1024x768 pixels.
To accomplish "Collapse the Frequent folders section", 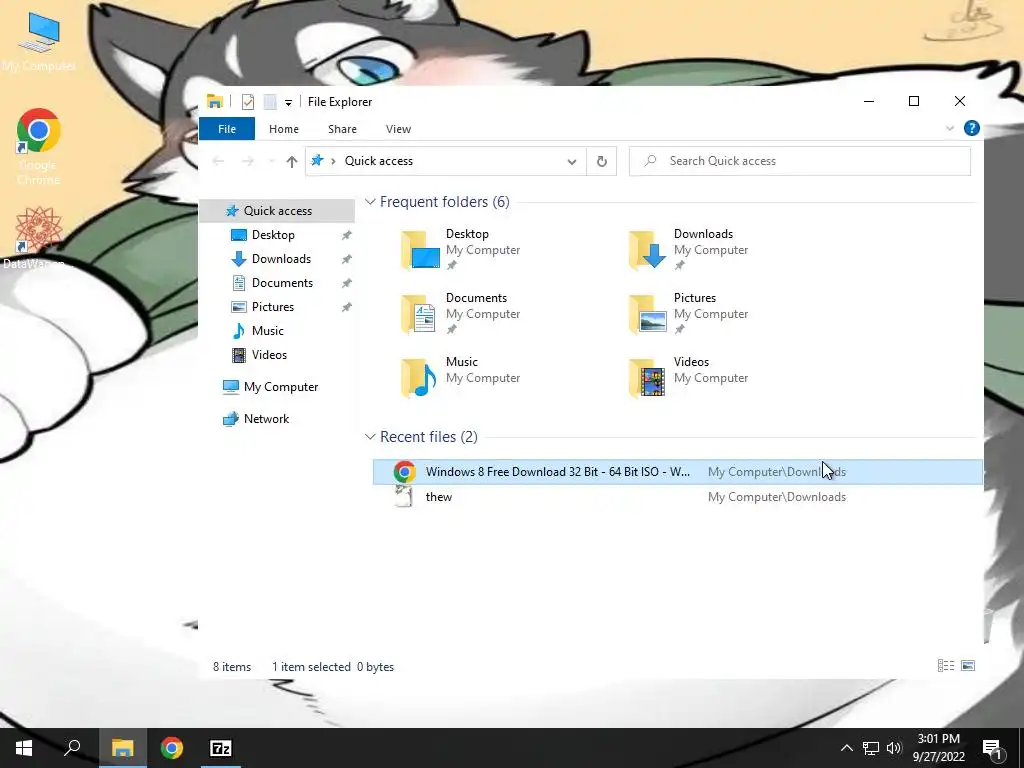I will point(370,202).
